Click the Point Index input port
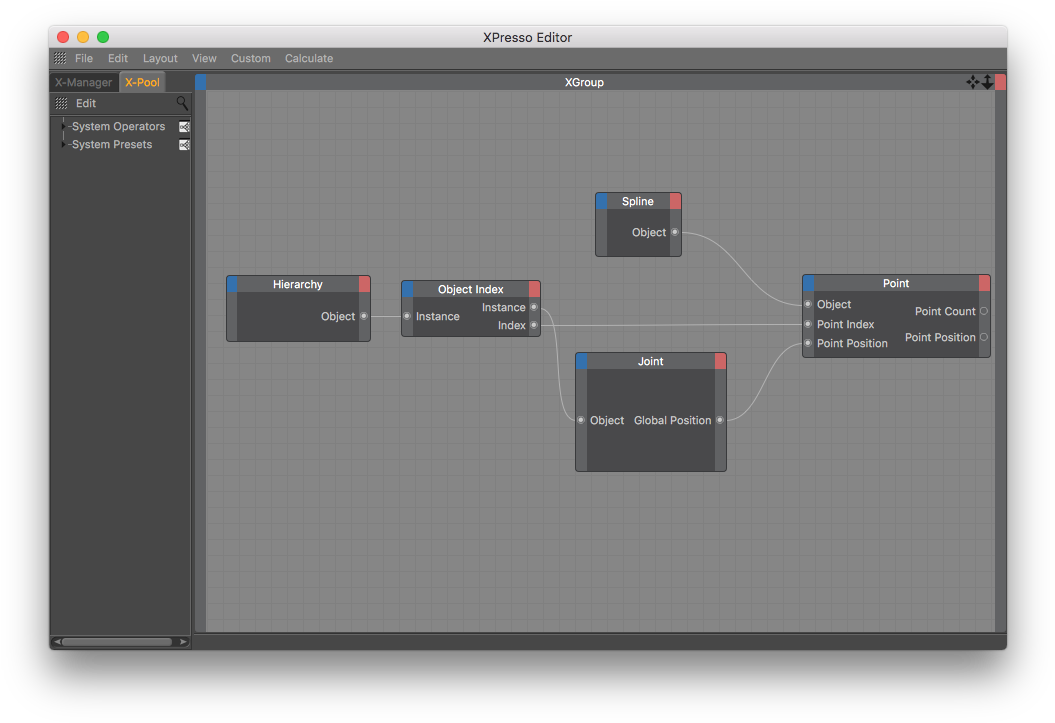This screenshot has height=723, width=1055. [x=808, y=324]
